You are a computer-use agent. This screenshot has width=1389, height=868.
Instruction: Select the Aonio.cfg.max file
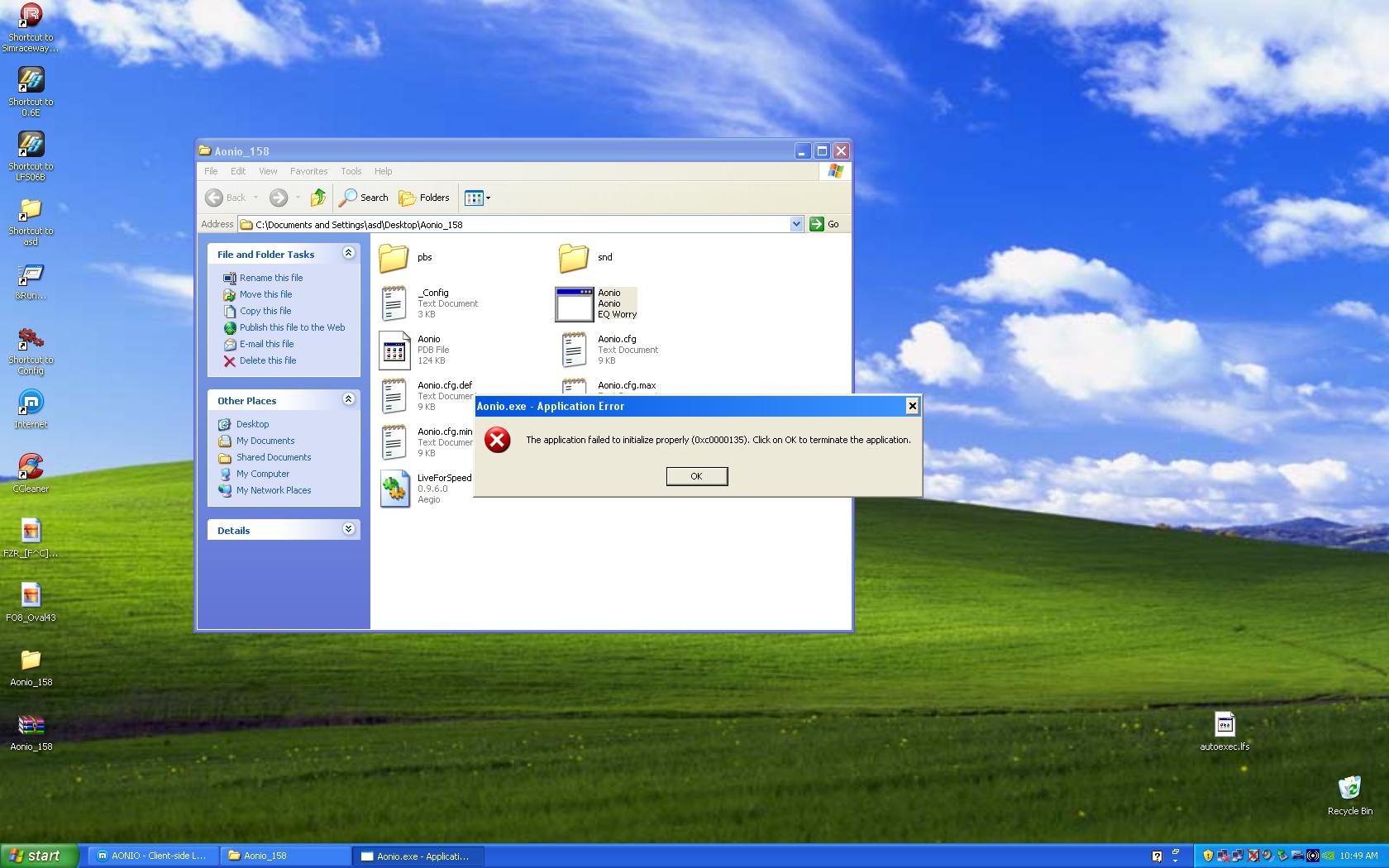(609, 387)
